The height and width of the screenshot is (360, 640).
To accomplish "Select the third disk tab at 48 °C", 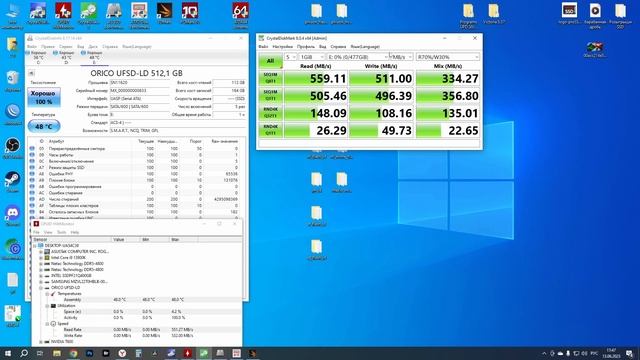I will click(94, 58).
